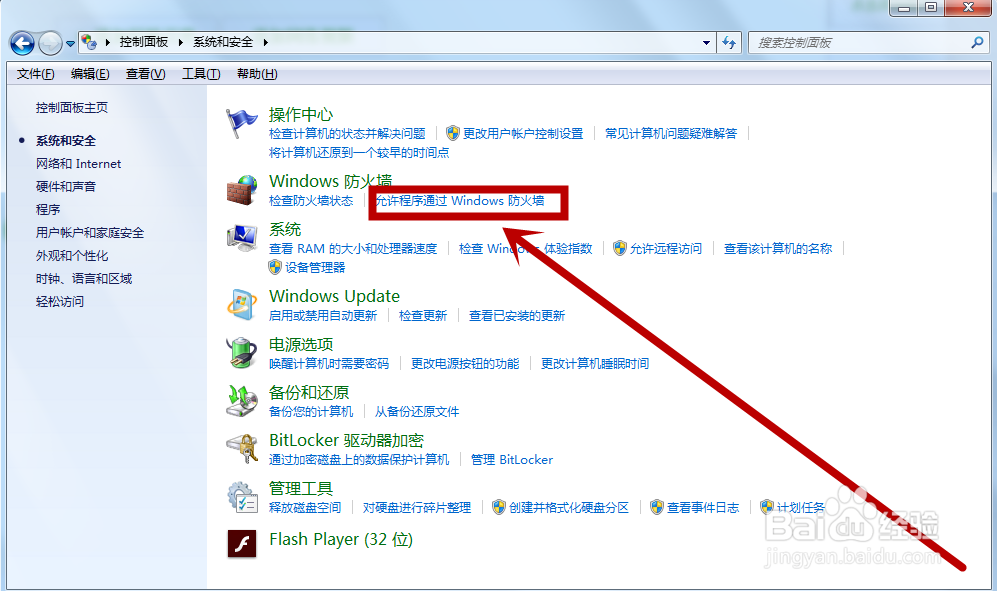Click the 电源选项 battery icon
This screenshot has height=591, width=997.
pos(242,353)
